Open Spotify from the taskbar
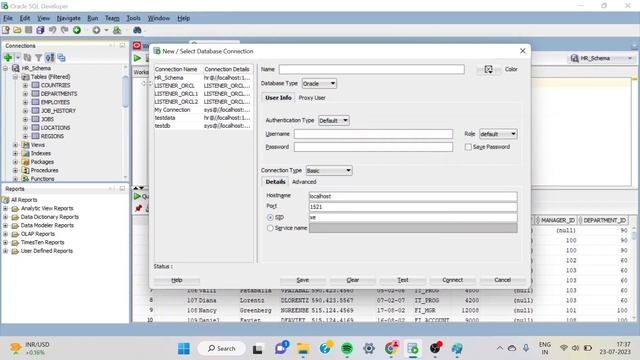 coord(347,348)
